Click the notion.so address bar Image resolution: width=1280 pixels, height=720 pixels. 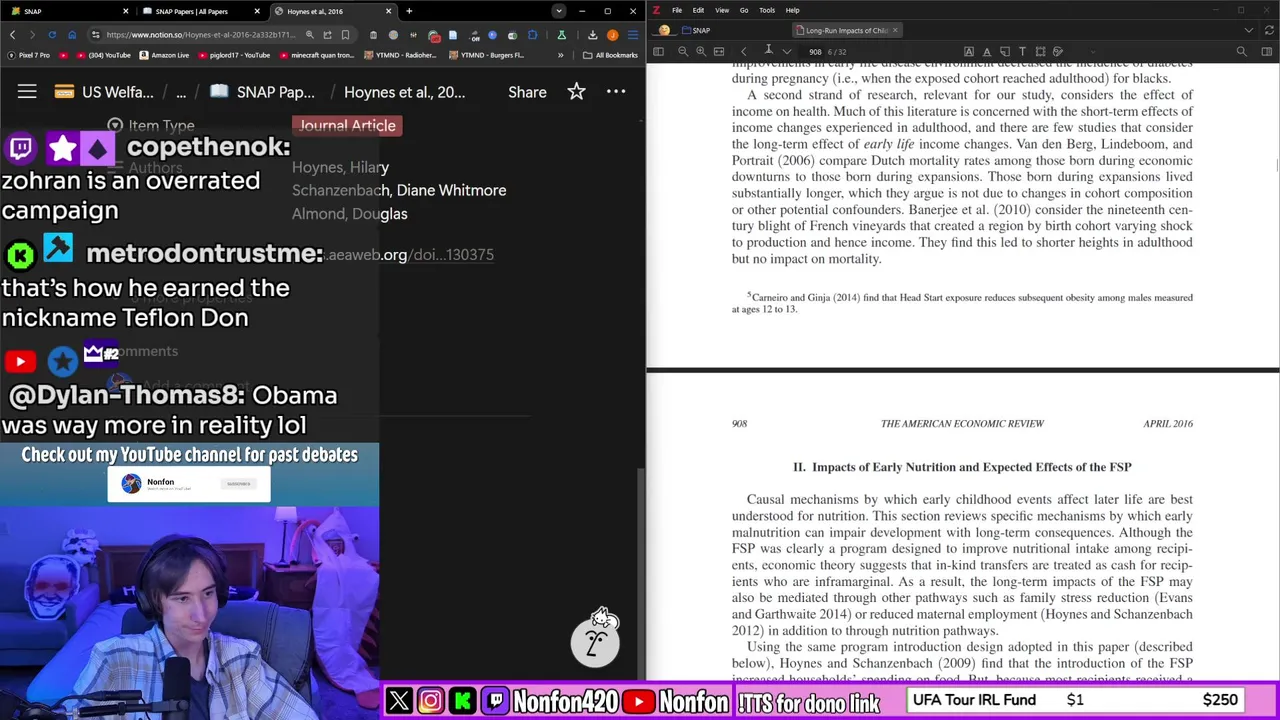pos(200,35)
